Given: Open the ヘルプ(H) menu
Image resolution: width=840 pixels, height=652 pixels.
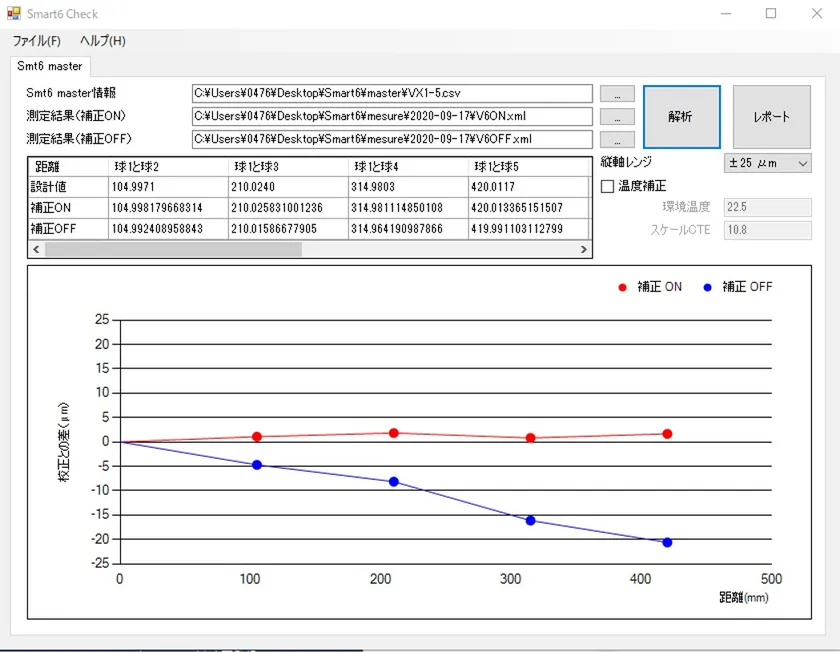Looking at the screenshot, I should [x=103, y=41].
